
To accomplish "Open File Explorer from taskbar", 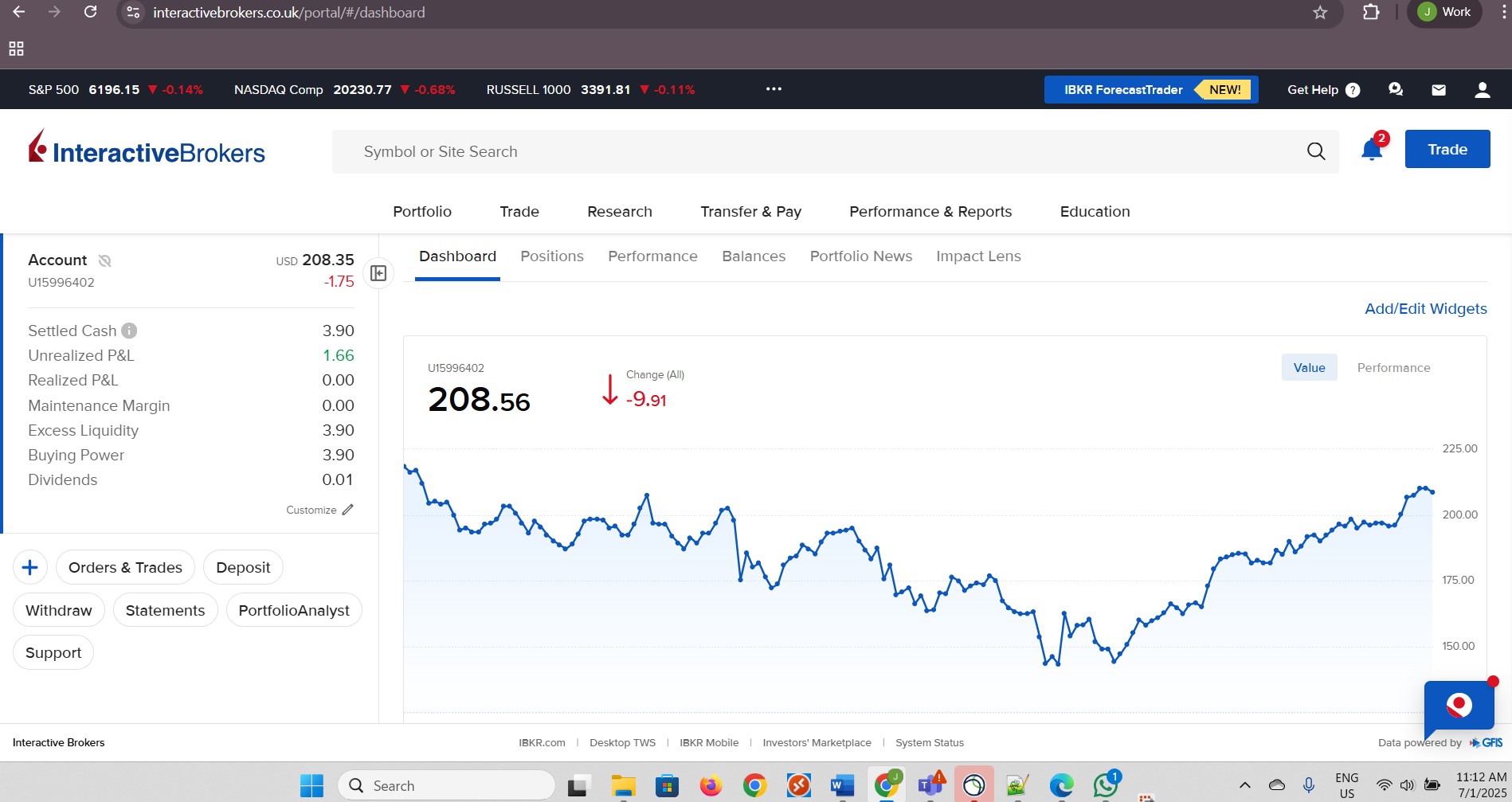I will coord(623,785).
